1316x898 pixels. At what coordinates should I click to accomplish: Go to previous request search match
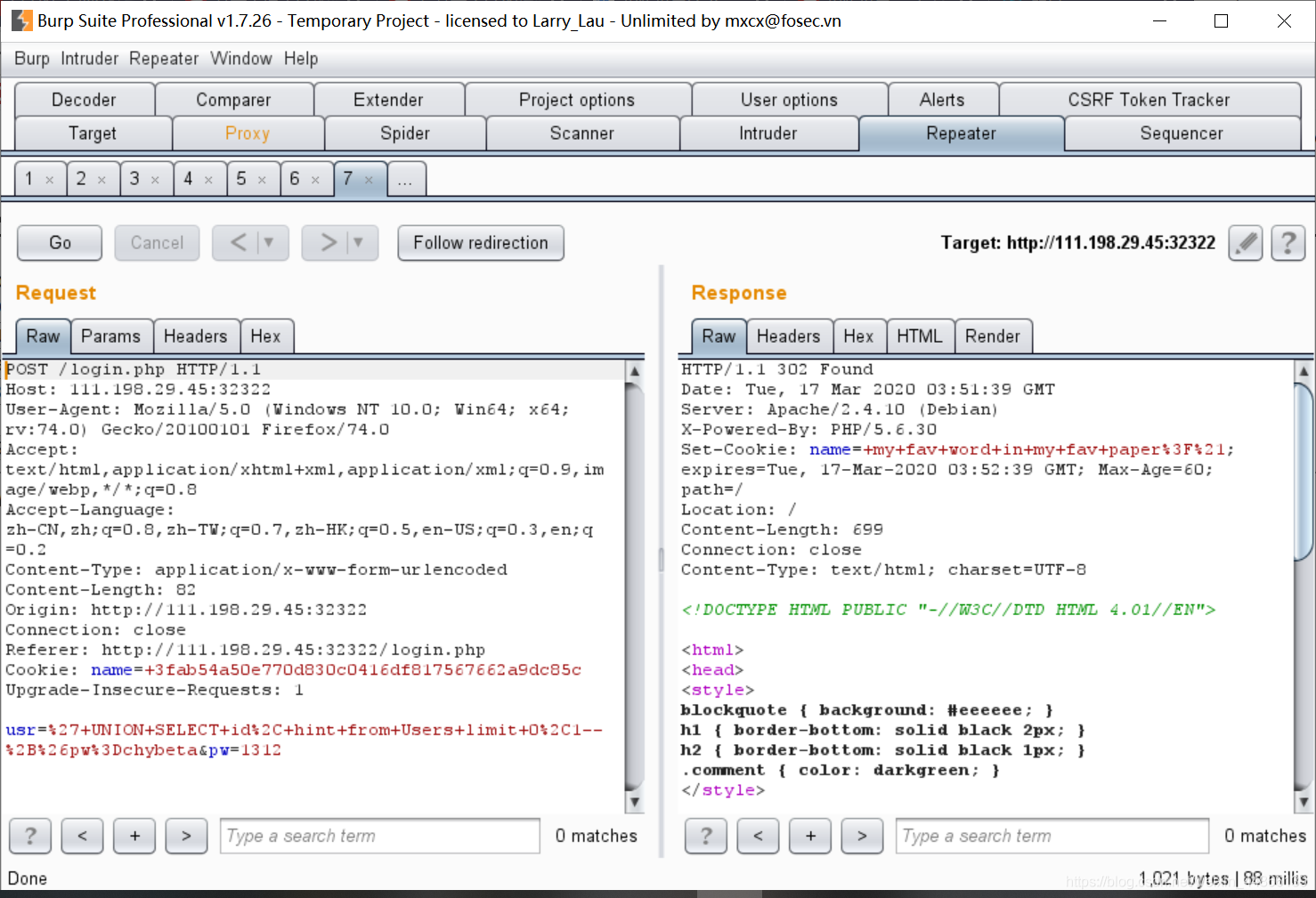[x=83, y=836]
